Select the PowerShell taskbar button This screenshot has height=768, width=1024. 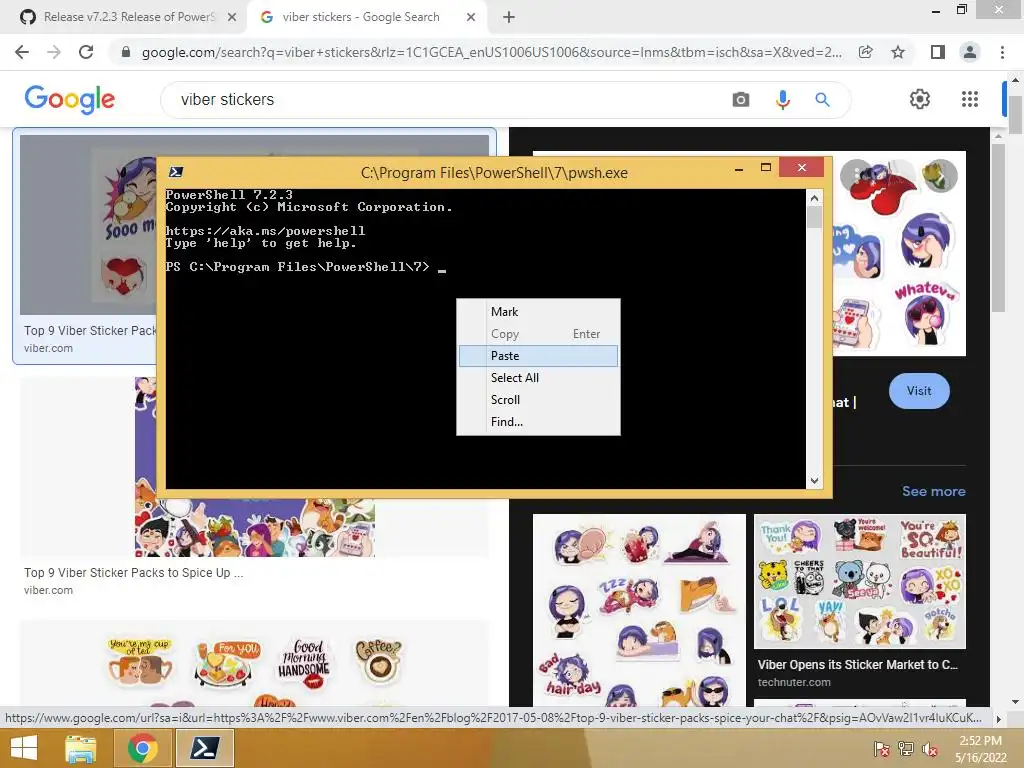[204, 748]
